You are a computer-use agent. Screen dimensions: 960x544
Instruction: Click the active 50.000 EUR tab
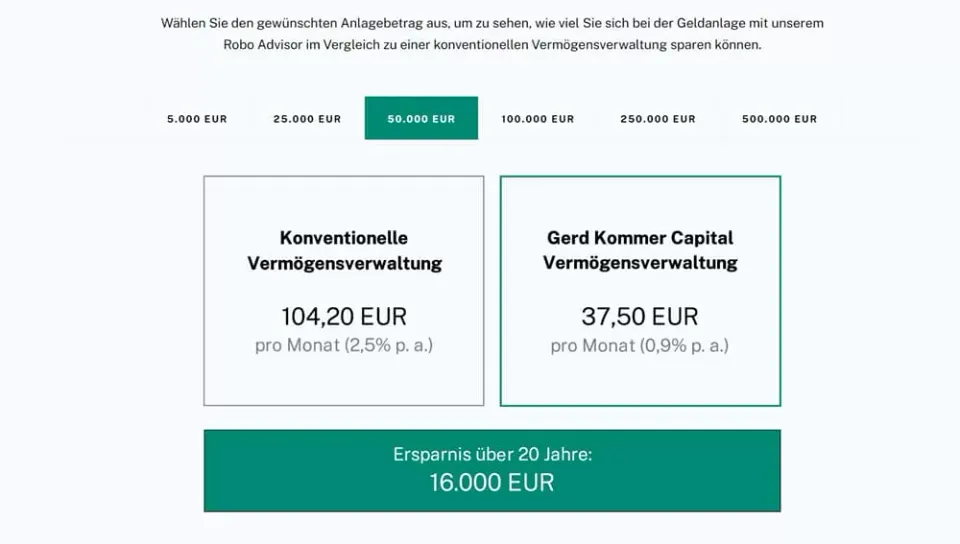tap(421, 118)
